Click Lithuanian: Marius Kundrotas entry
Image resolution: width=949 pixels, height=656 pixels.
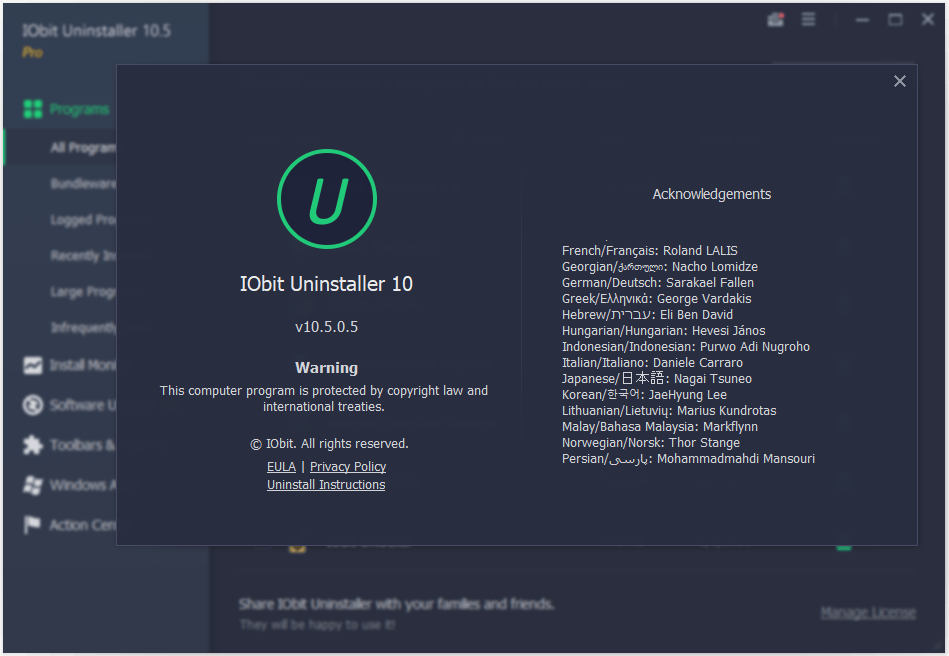669,411
